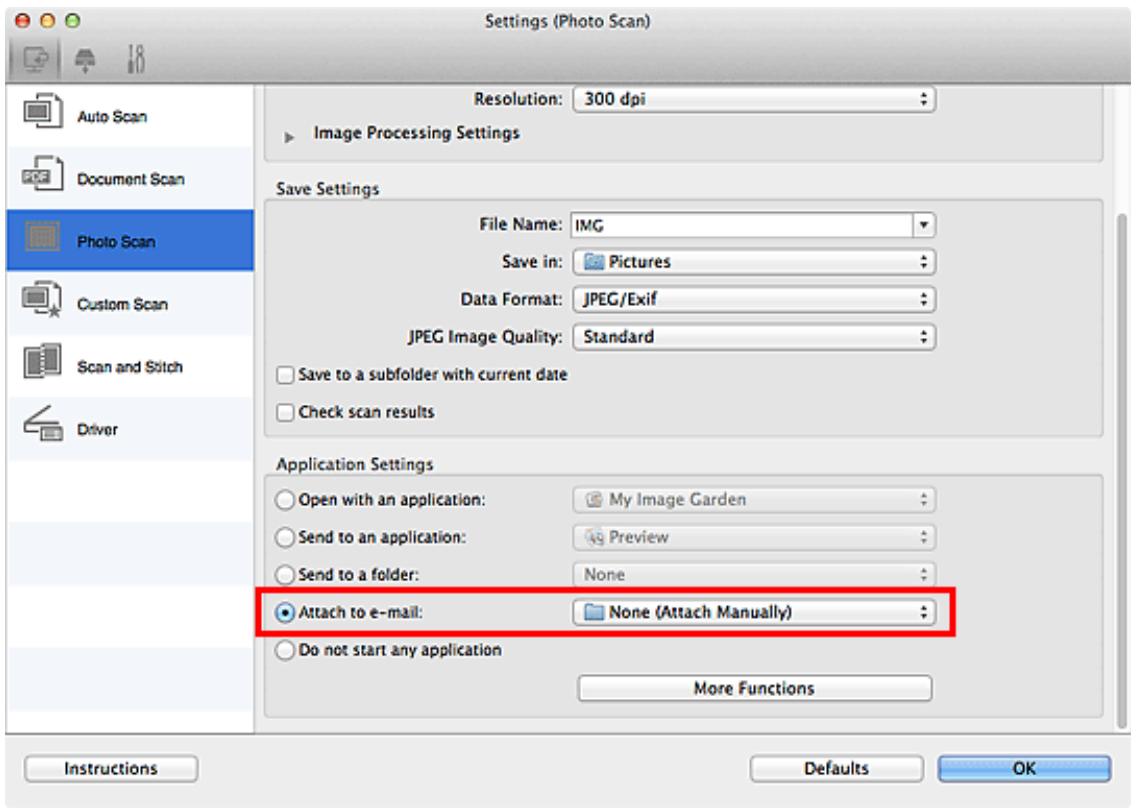
Task: Select the Driver scanner icon
Action: (x=42, y=424)
